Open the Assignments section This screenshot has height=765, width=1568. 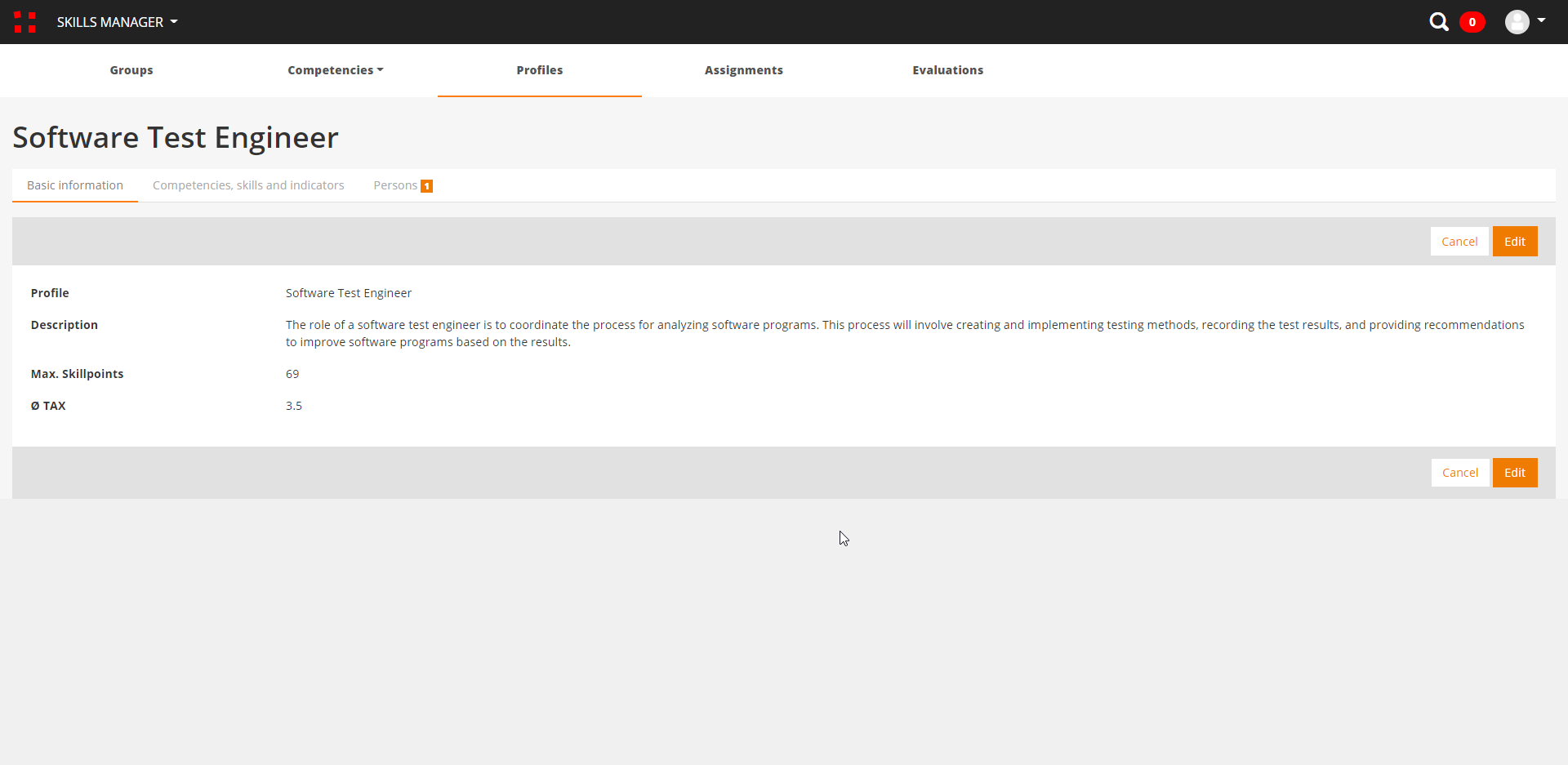(743, 70)
